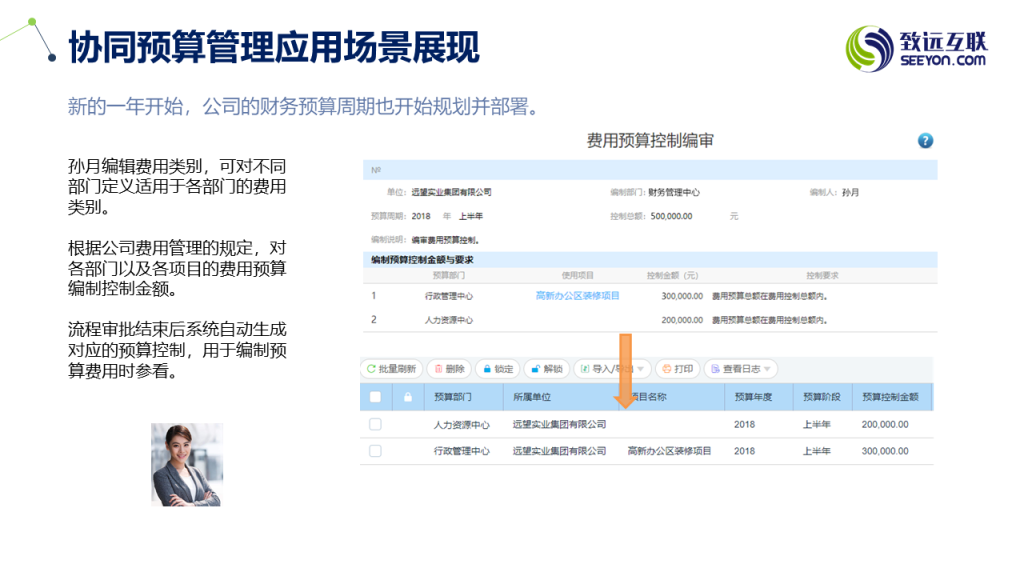1024x576 pixels.
Task: Click the woman's portrait photo
Action: point(187,464)
